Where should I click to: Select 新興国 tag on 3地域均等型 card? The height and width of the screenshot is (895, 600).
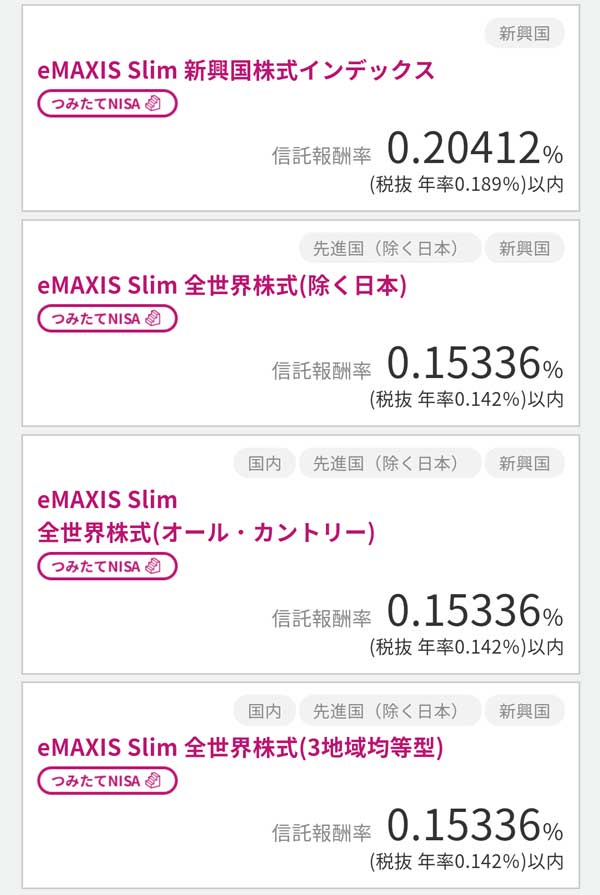click(x=524, y=711)
